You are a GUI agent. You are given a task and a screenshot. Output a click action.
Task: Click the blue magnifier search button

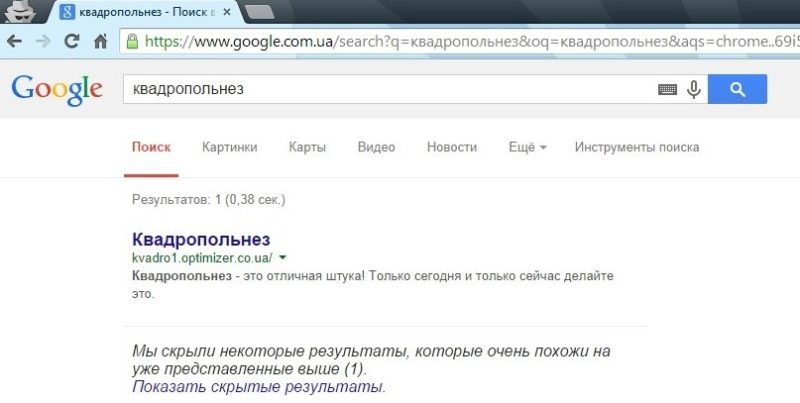click(x=737, y=89)
